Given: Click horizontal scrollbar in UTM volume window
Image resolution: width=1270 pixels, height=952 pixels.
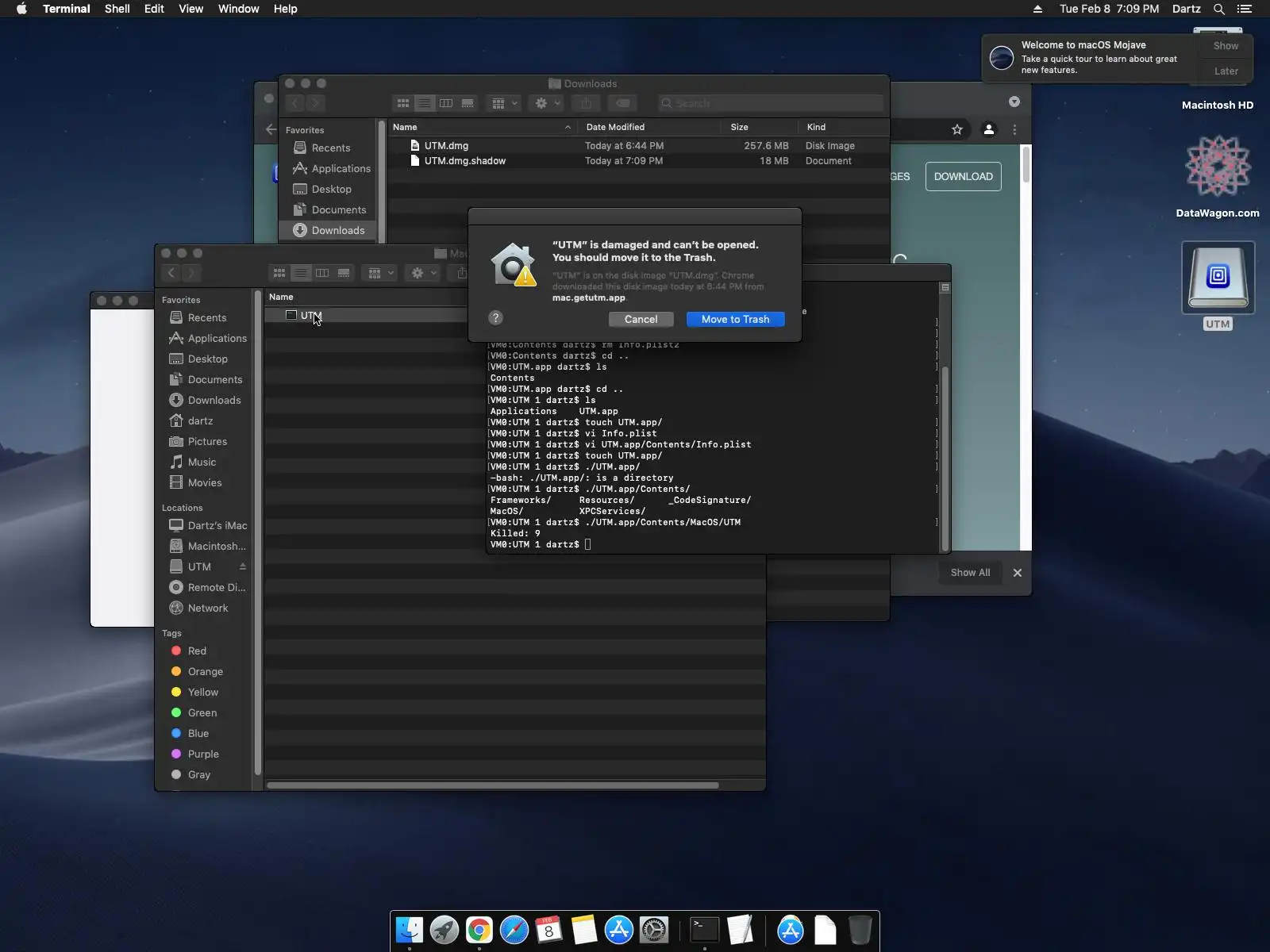Looking at the screenshot, I should [493, 785].
